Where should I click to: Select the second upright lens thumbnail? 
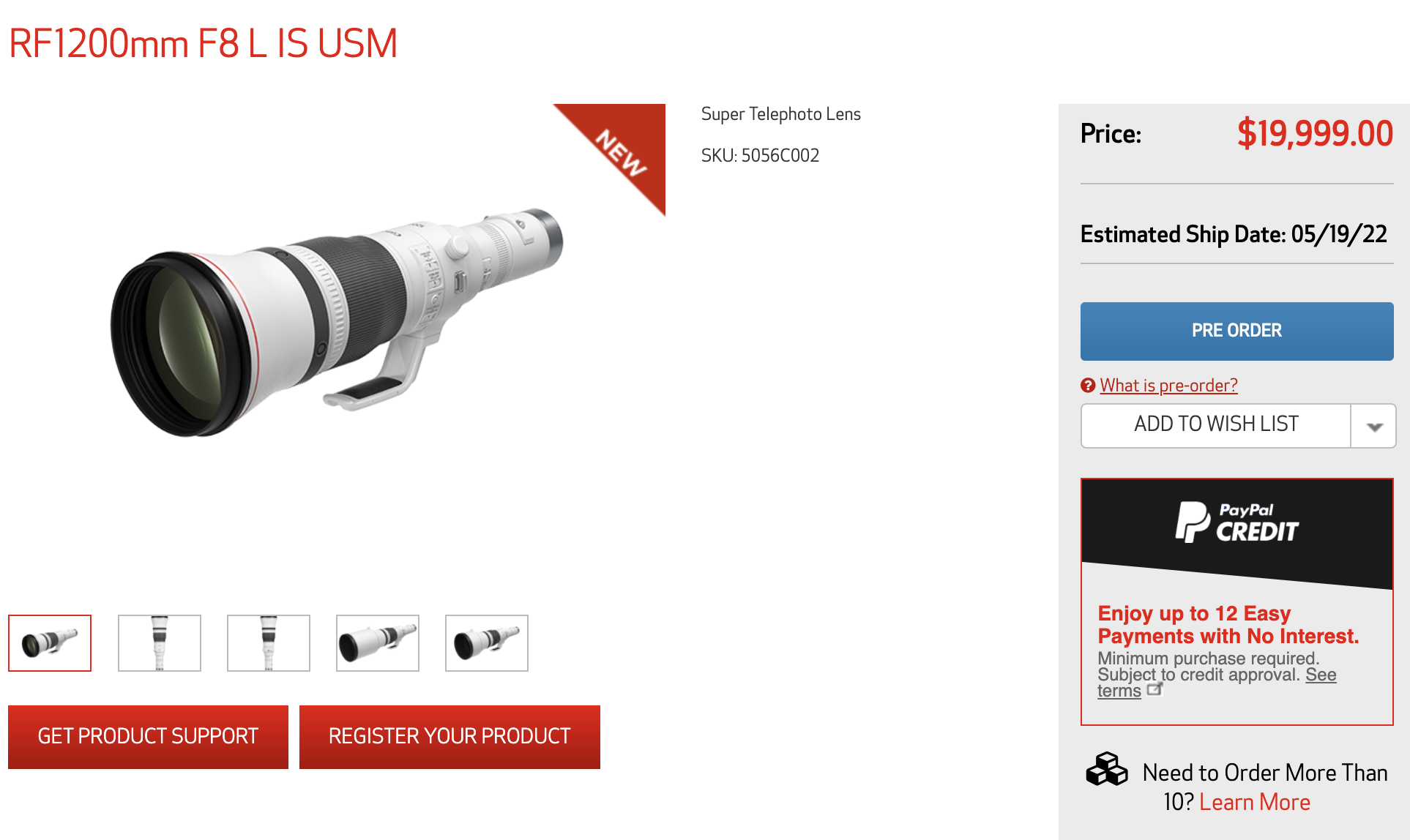160,643
